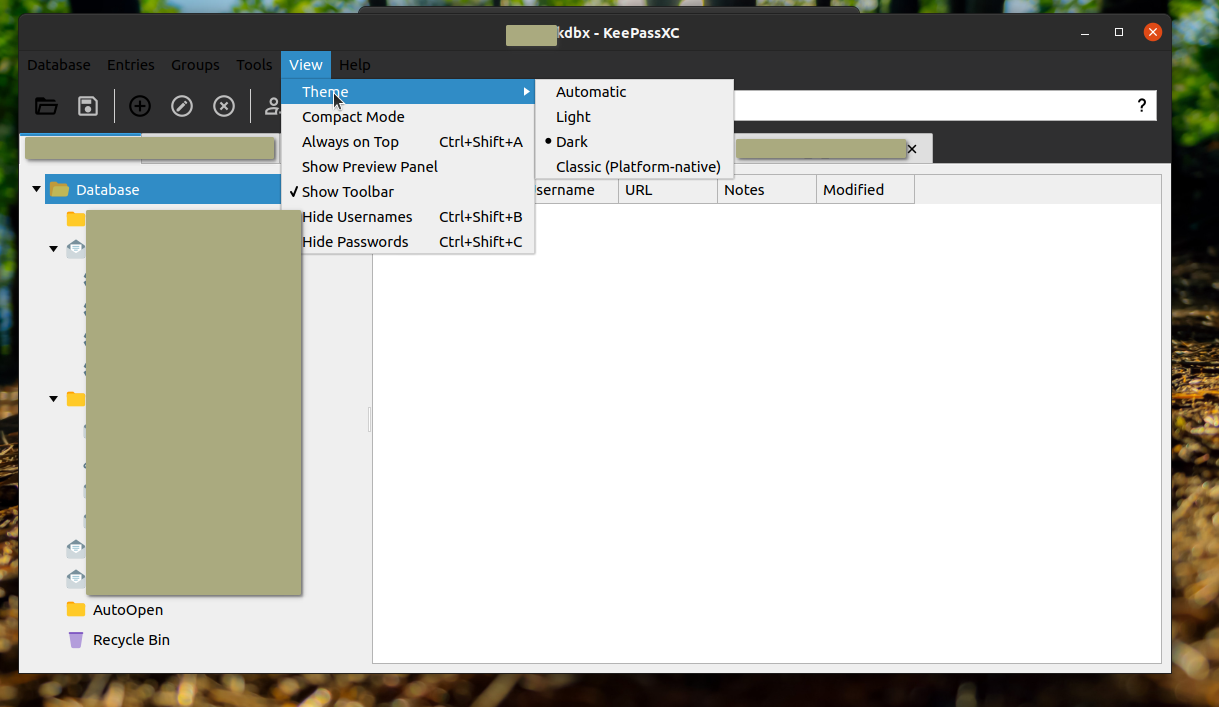
Task: Enable the Light theme
Action: click(x=572, y=116)
